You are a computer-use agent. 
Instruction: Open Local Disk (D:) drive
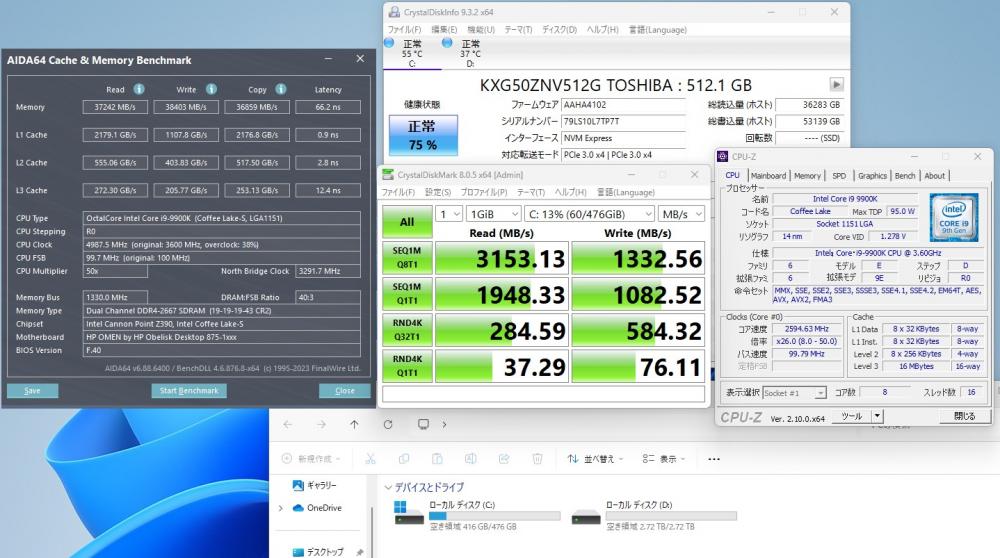(654, 515)
